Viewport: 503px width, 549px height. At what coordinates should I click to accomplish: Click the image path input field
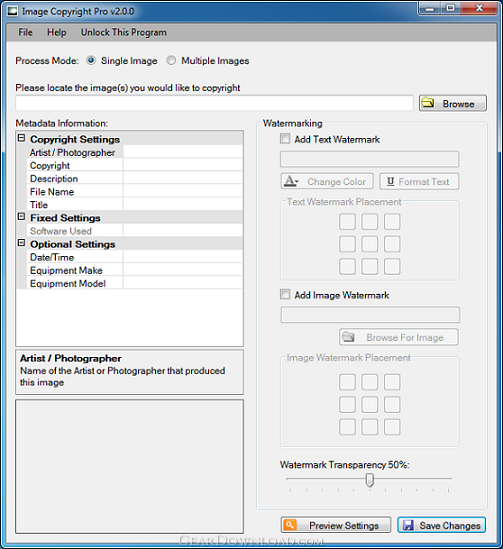click(214, 103)
